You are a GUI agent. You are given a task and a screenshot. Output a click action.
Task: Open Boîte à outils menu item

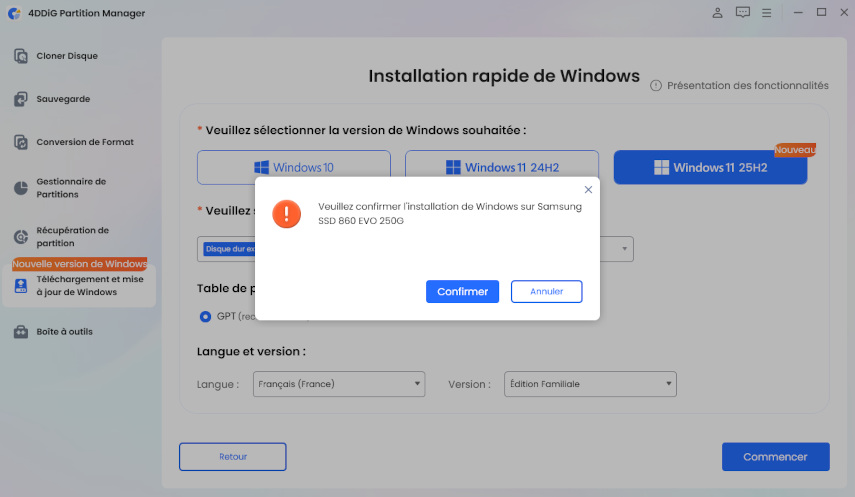tap(64, 332)
